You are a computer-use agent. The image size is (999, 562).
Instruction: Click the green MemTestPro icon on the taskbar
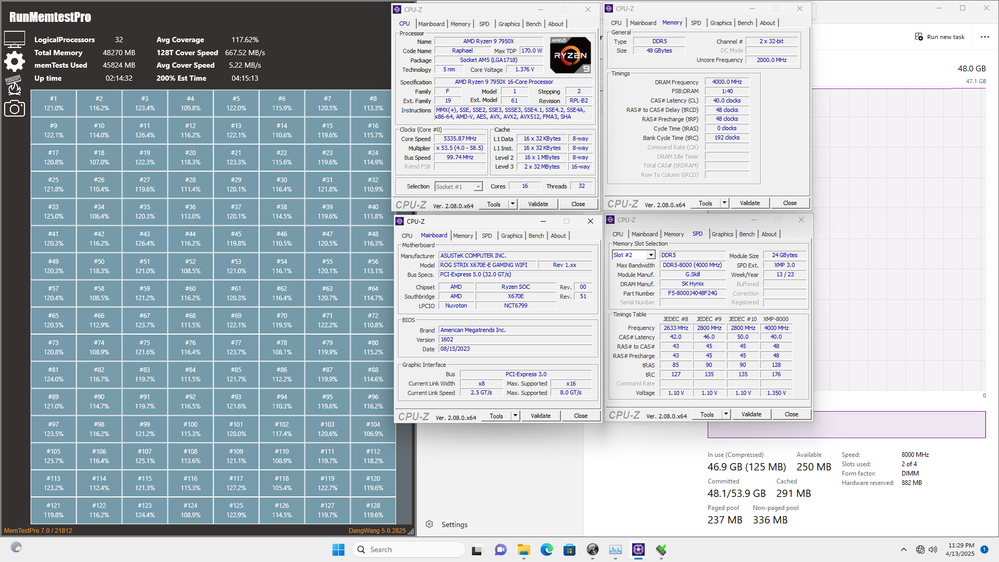(661, 549)
